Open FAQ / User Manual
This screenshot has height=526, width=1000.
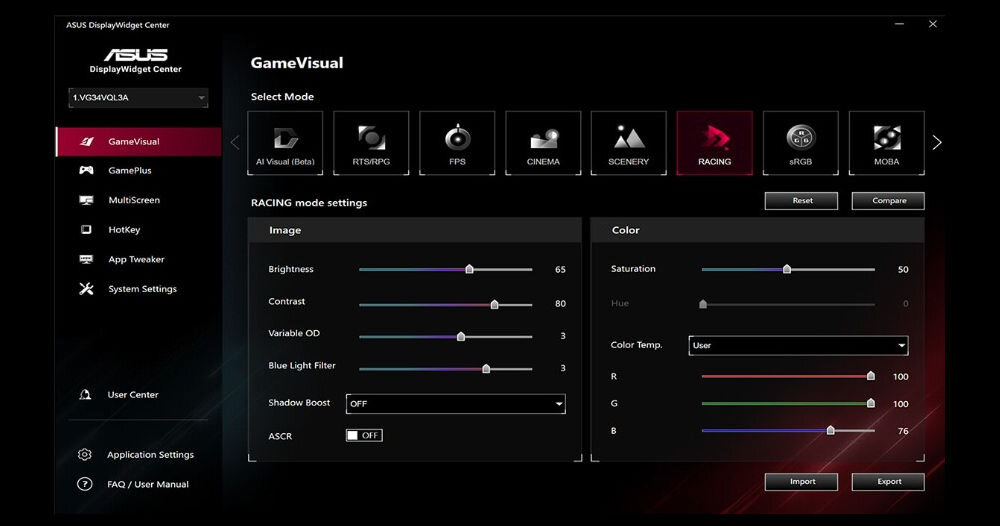pos(147,485)
